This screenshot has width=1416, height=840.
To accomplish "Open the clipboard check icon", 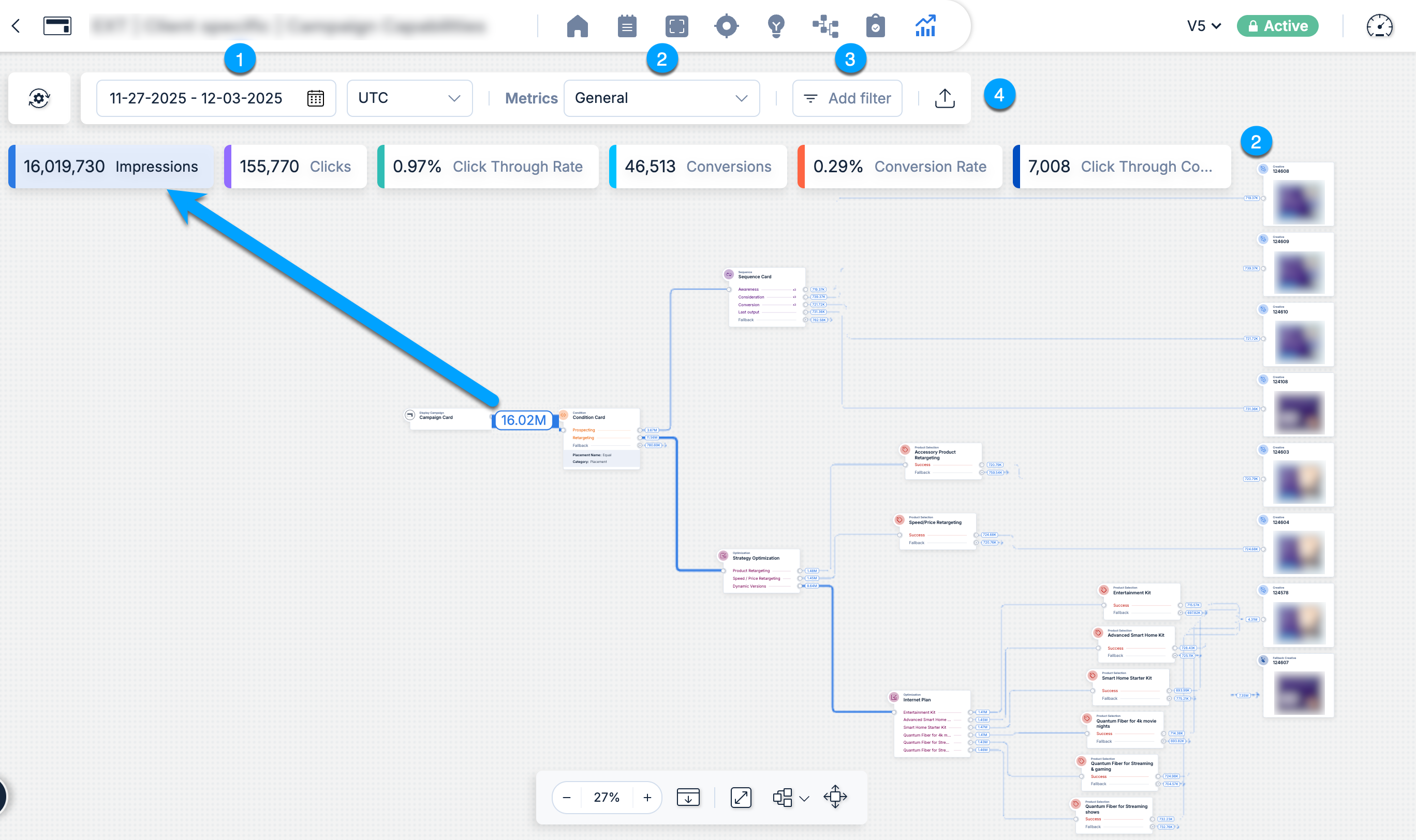I will click(x=875, y=26).
